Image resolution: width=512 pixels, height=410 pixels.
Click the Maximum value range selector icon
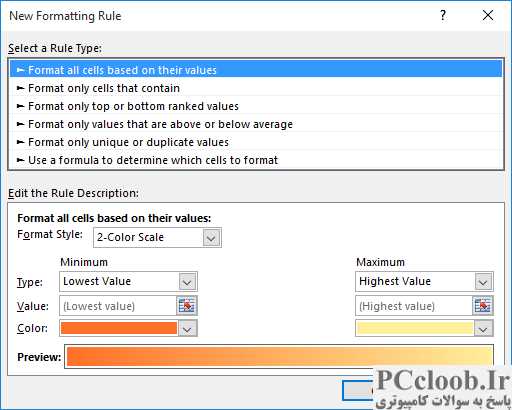pyautogui.click(x=483, y=305)
